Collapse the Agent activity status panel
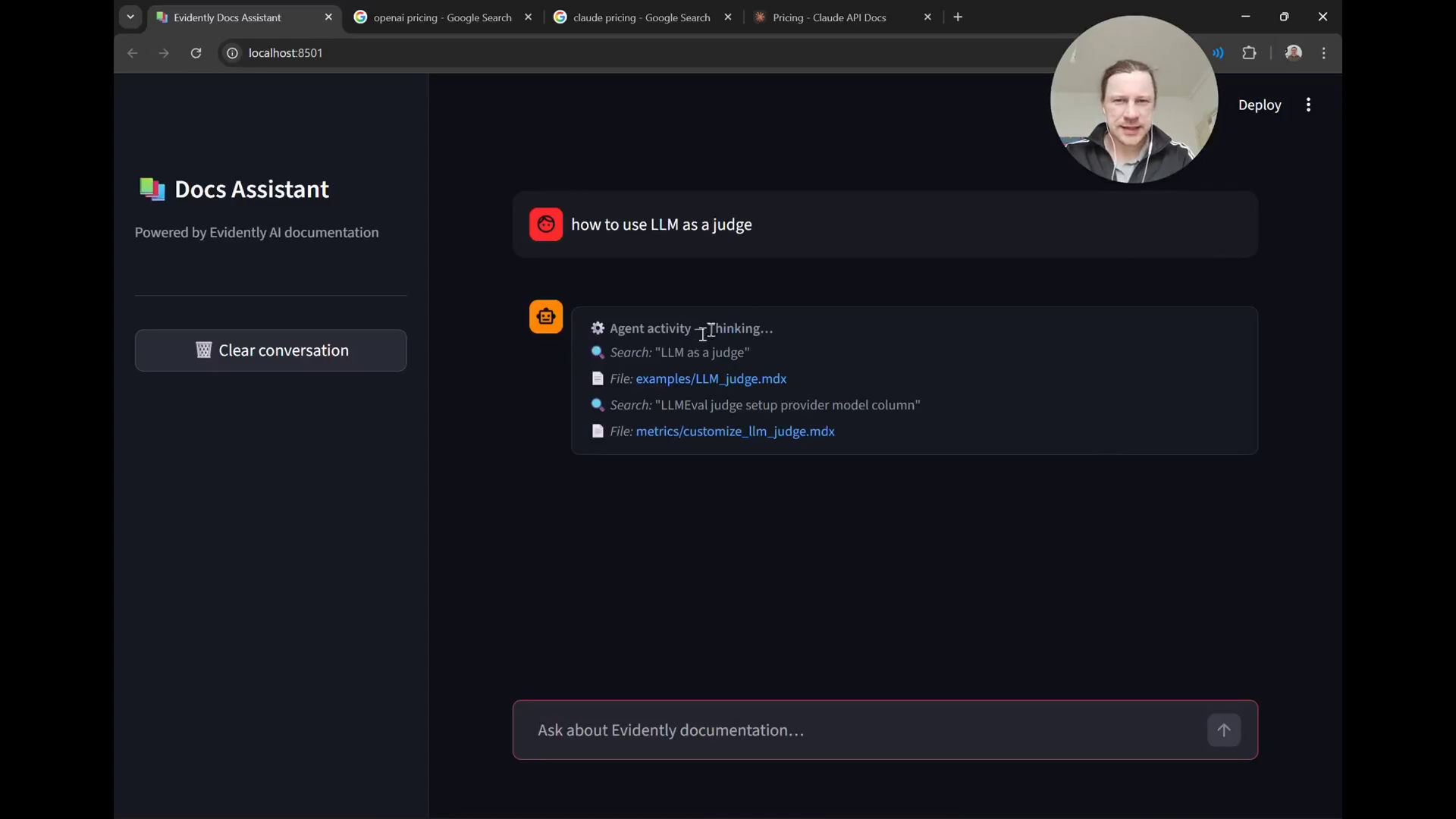Screen dimensions: 1456x819 [691, 328]
